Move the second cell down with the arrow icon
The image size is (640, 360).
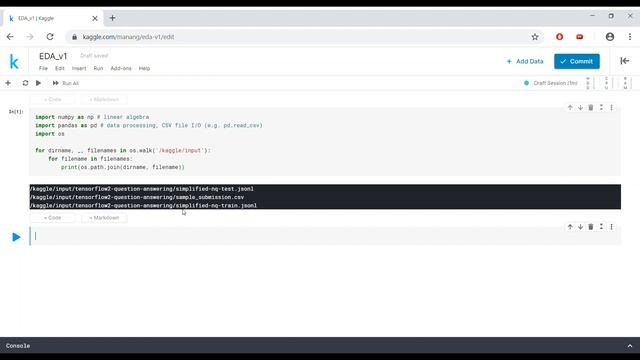click(x=580, y=227)
